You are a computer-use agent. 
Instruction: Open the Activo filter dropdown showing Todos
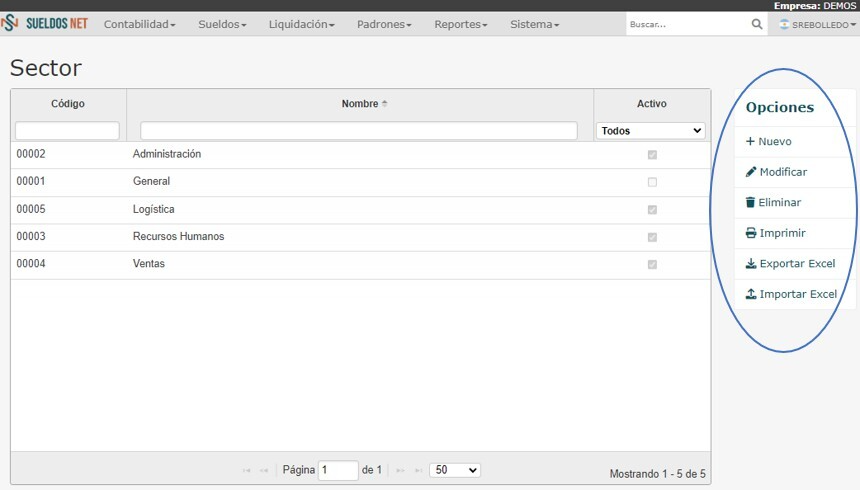(x=650, y=131)
